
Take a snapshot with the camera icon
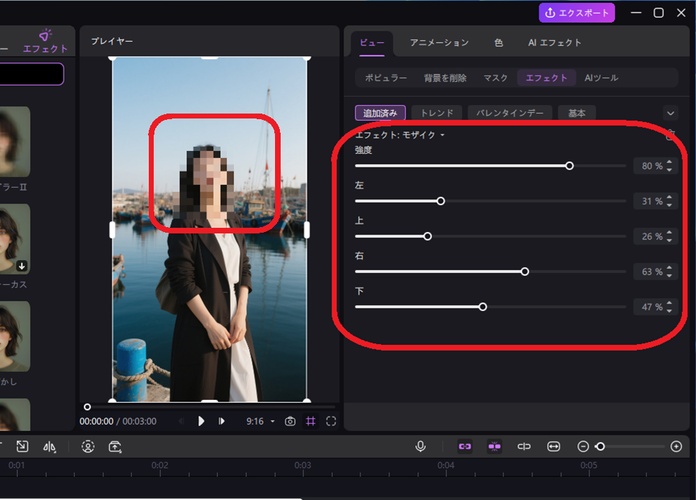[x=290, y=421]
